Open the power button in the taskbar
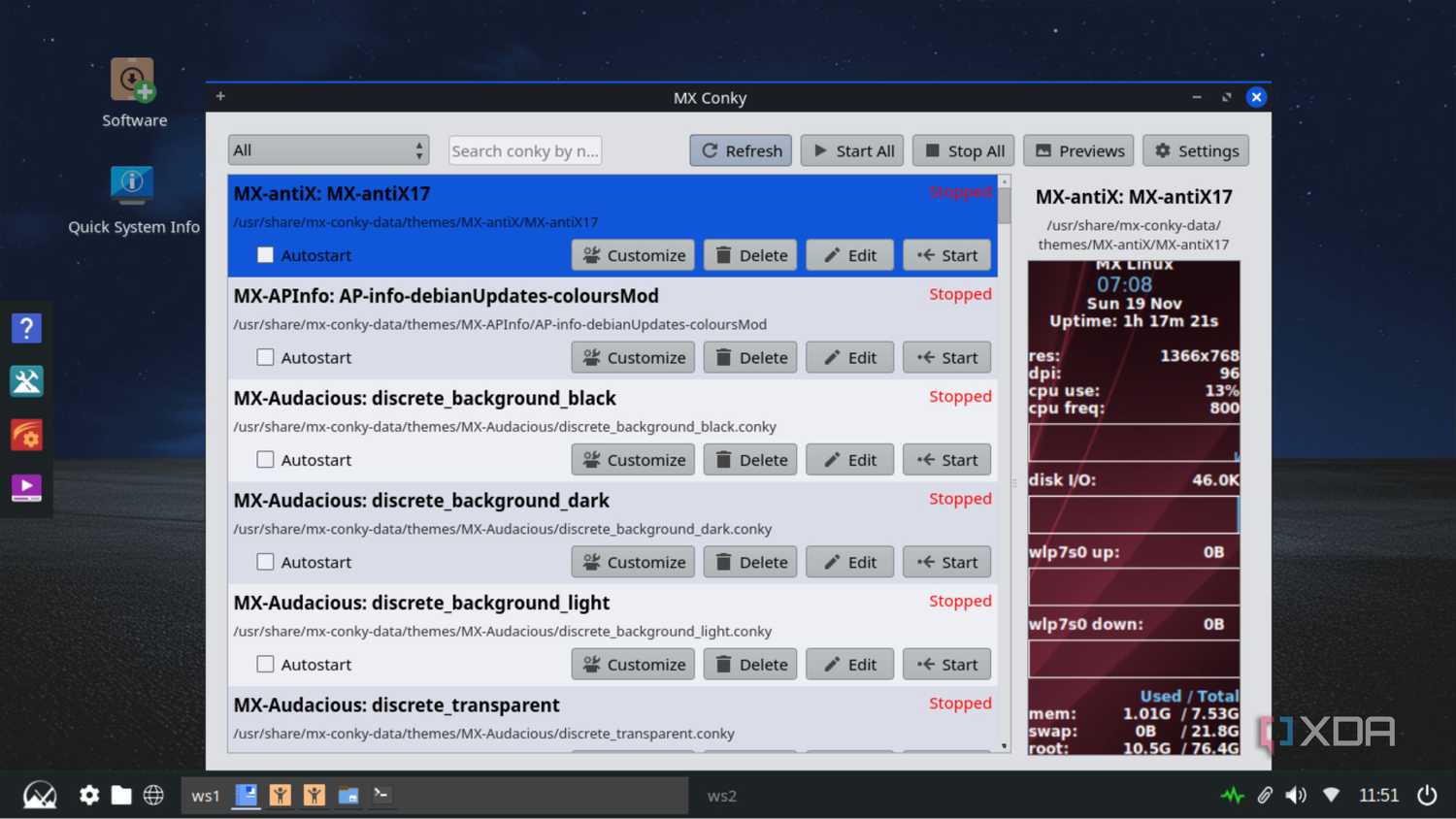The image size is (1456, 819). click(1427, 796)
